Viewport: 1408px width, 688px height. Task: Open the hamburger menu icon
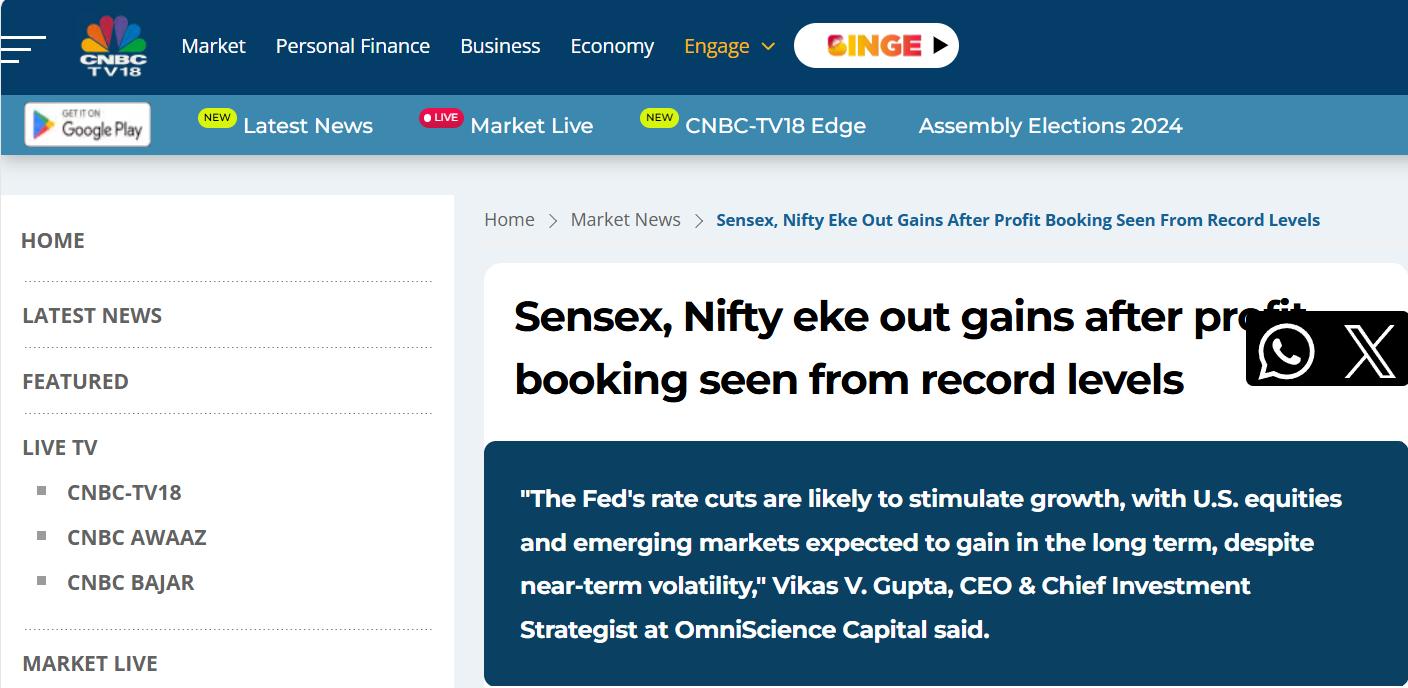22,48
